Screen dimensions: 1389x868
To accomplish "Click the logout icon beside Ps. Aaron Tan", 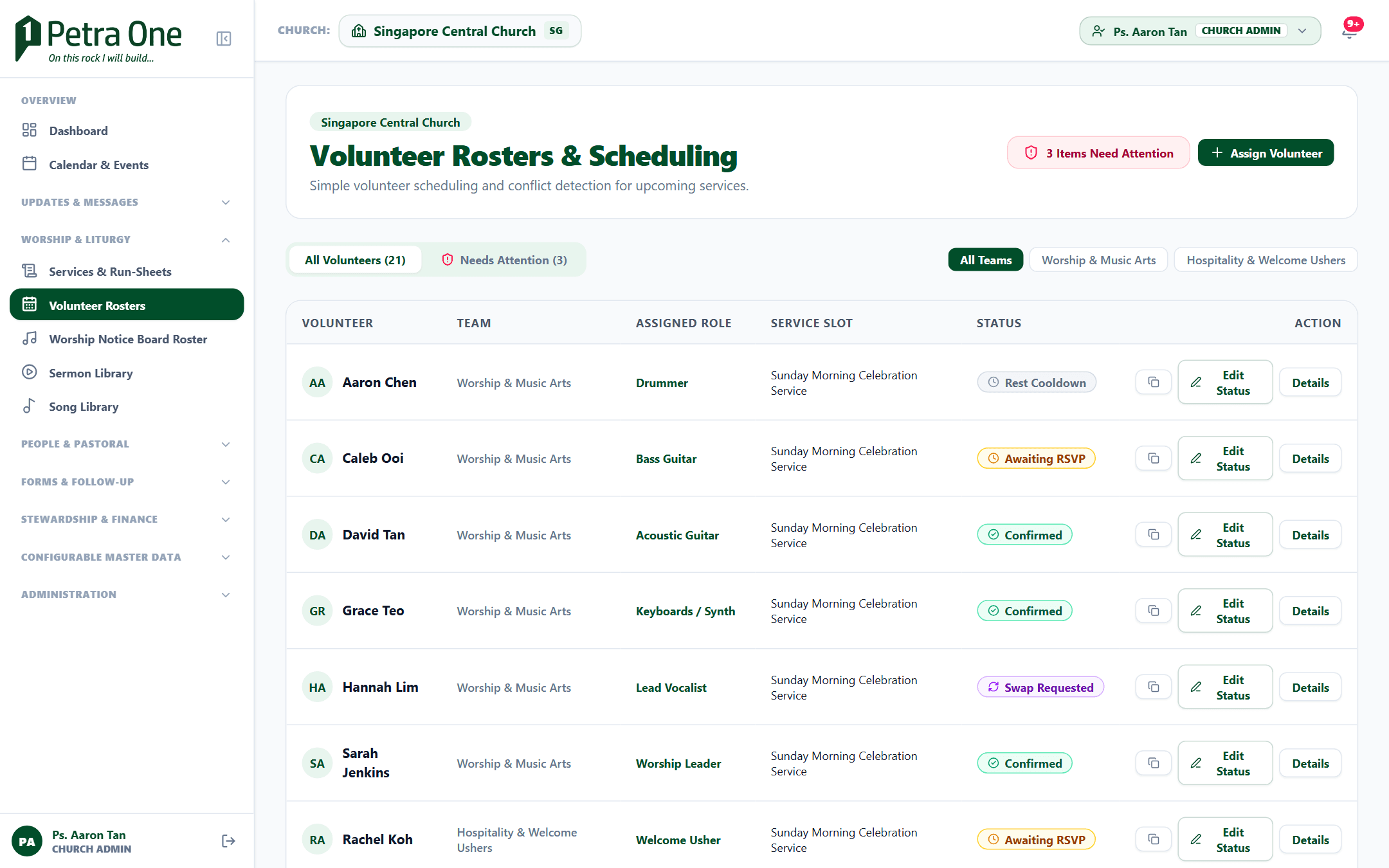I will click(228, 841).
